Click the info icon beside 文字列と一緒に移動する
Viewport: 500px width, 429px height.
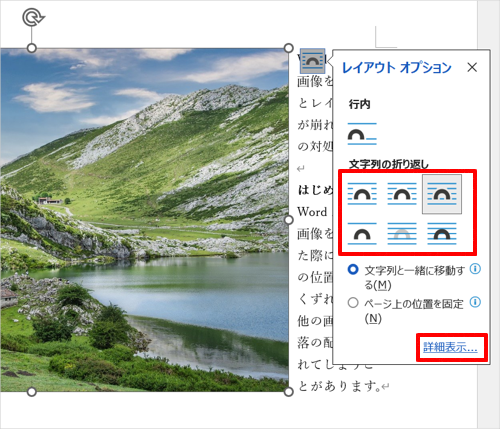click(475, 269)
